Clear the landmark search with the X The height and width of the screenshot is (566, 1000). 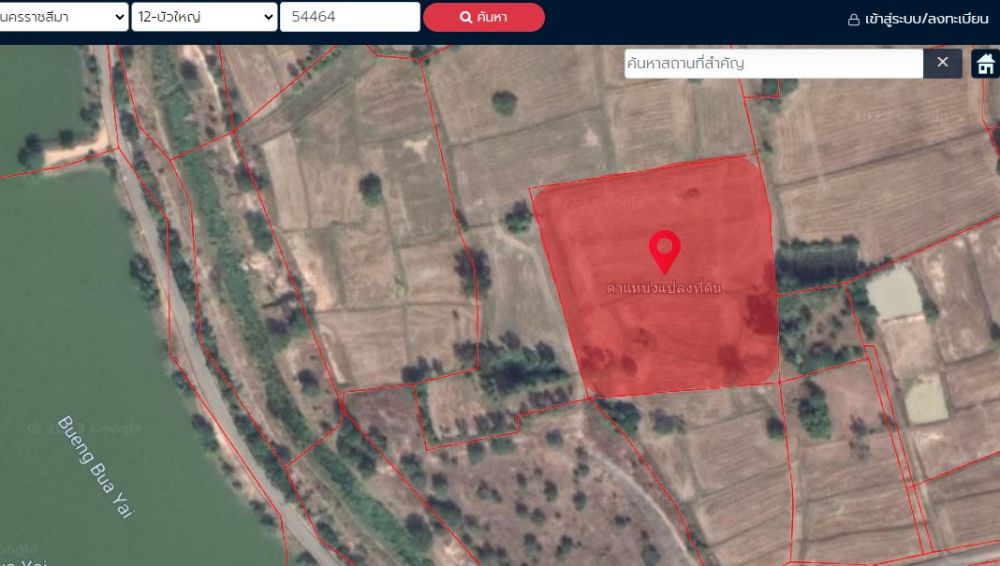click(x=942, y=63)
